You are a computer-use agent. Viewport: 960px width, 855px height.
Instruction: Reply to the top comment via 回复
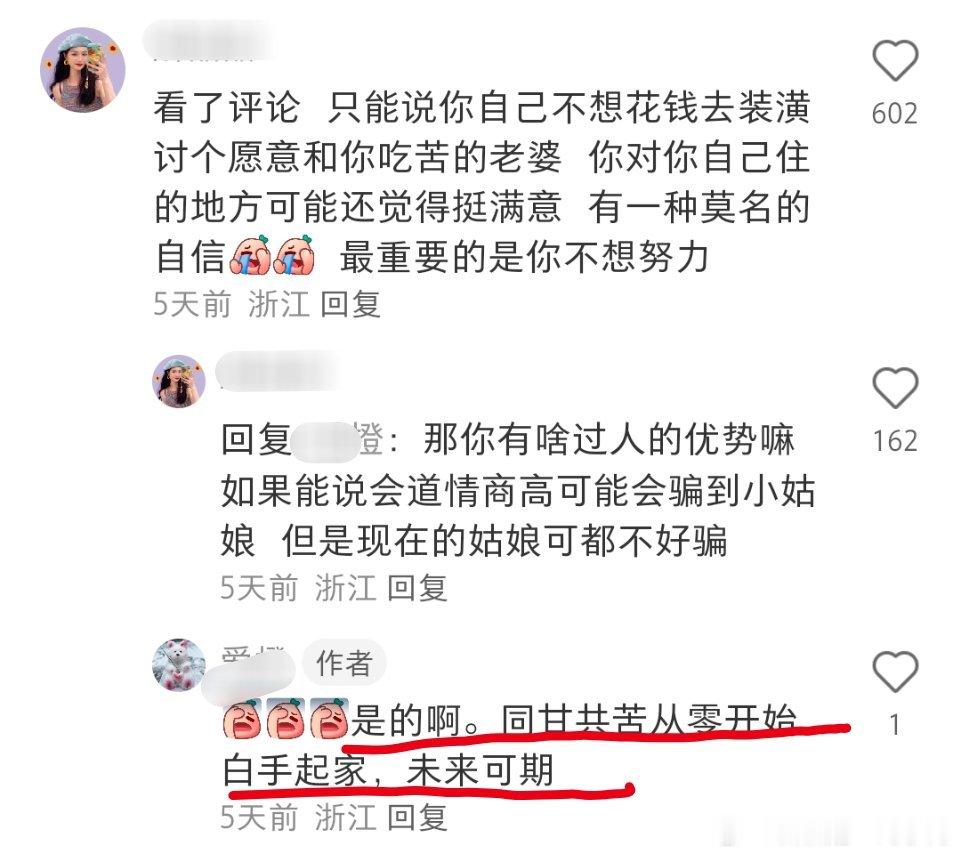click(351, 304)
